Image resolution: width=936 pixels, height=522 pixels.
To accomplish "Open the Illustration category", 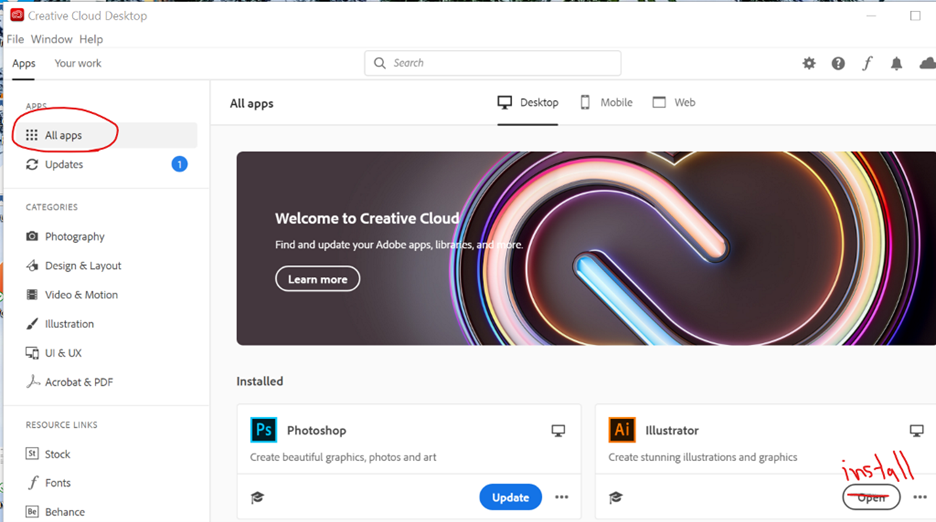I will click(60, 324).
